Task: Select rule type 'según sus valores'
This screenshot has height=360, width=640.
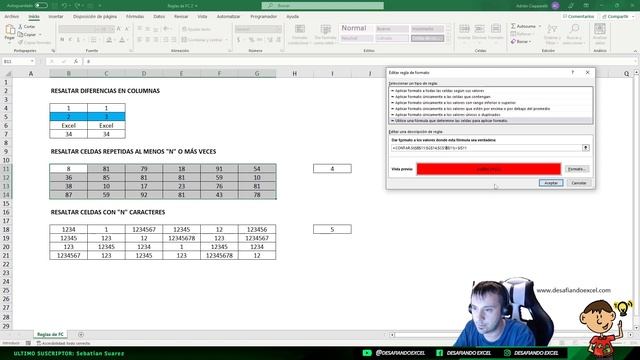Action: coord(491,91)
